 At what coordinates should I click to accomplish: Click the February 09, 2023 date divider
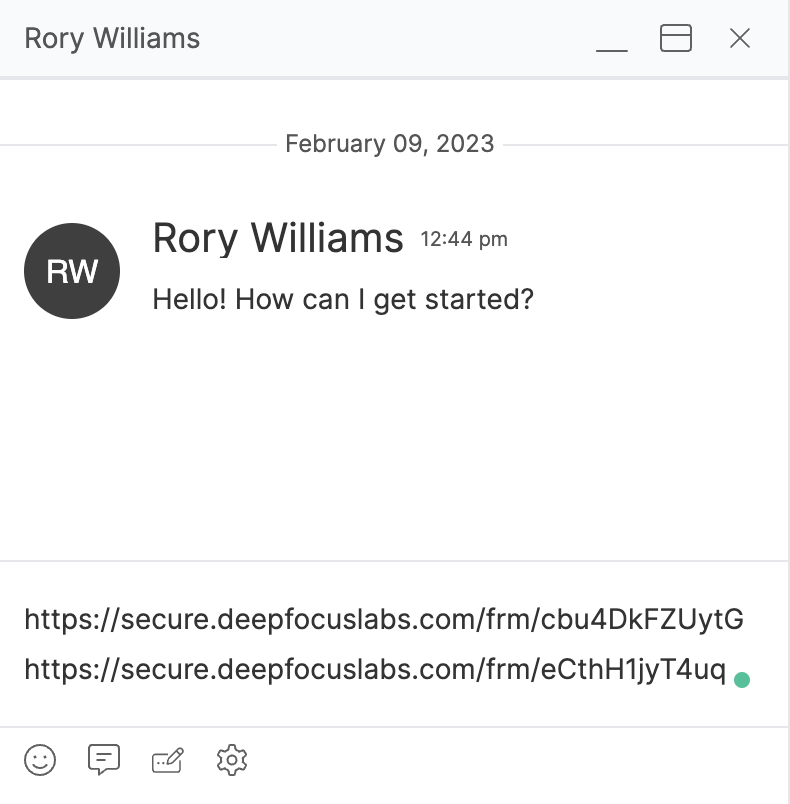[390, 144]
